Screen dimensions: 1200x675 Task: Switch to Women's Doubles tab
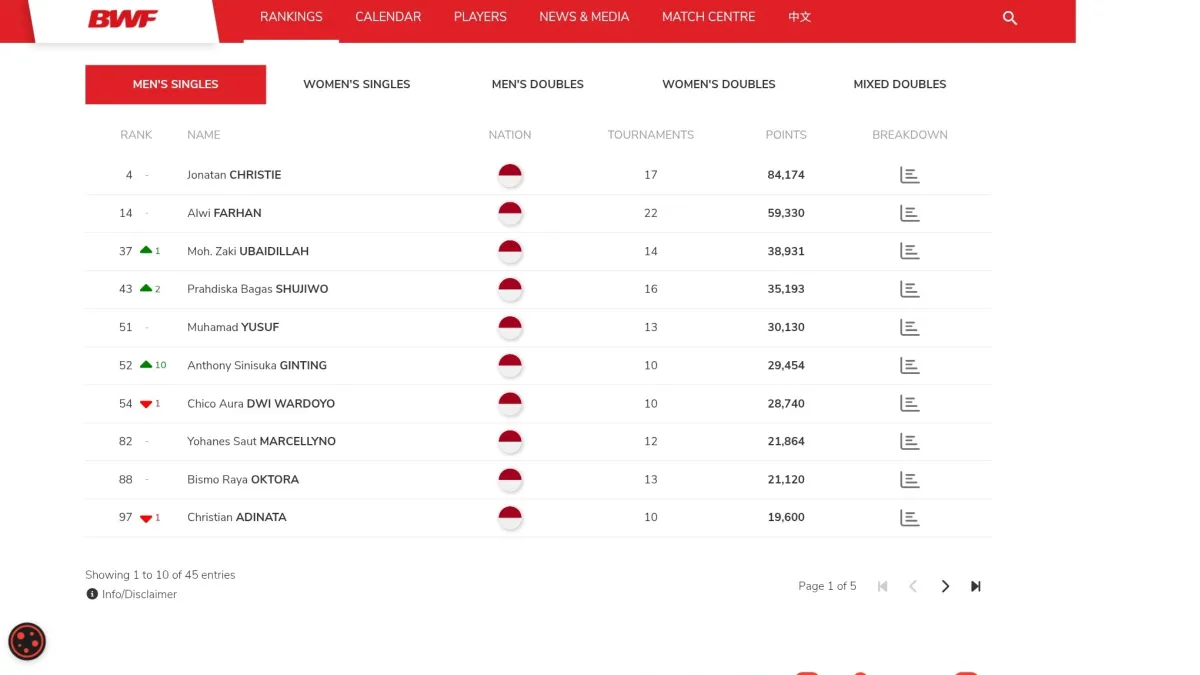click(x=719, y=84)
